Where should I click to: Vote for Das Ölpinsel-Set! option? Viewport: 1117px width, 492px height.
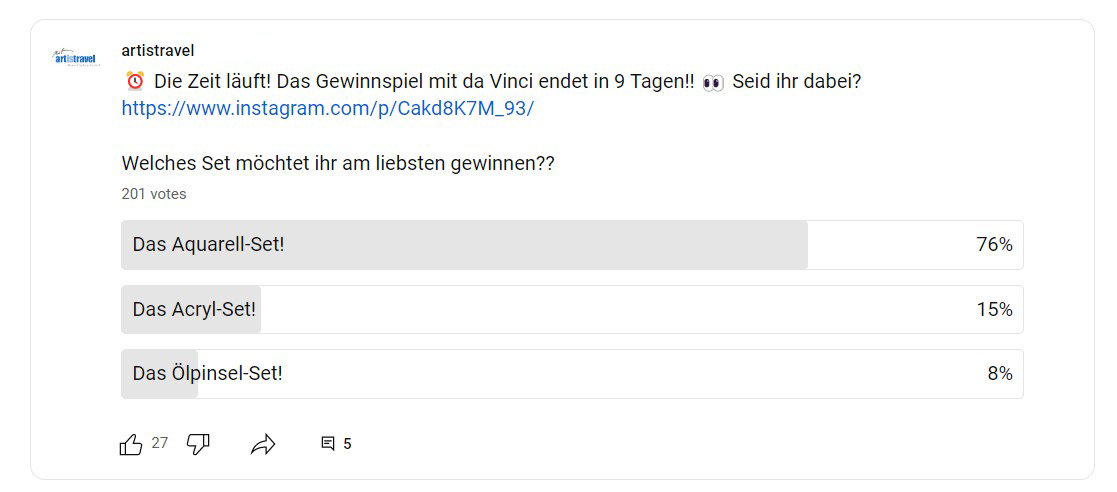point(207,374)
